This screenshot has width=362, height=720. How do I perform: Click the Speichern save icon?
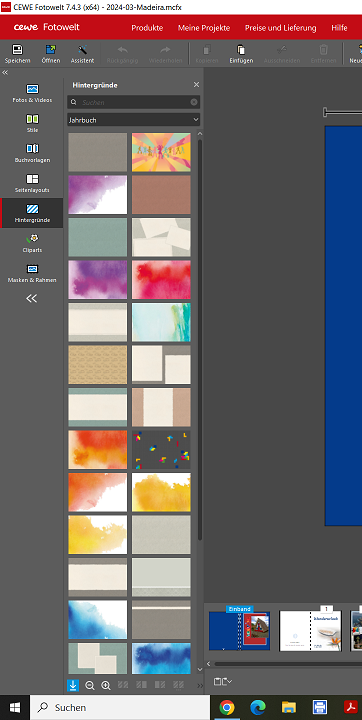pos(17,50)
